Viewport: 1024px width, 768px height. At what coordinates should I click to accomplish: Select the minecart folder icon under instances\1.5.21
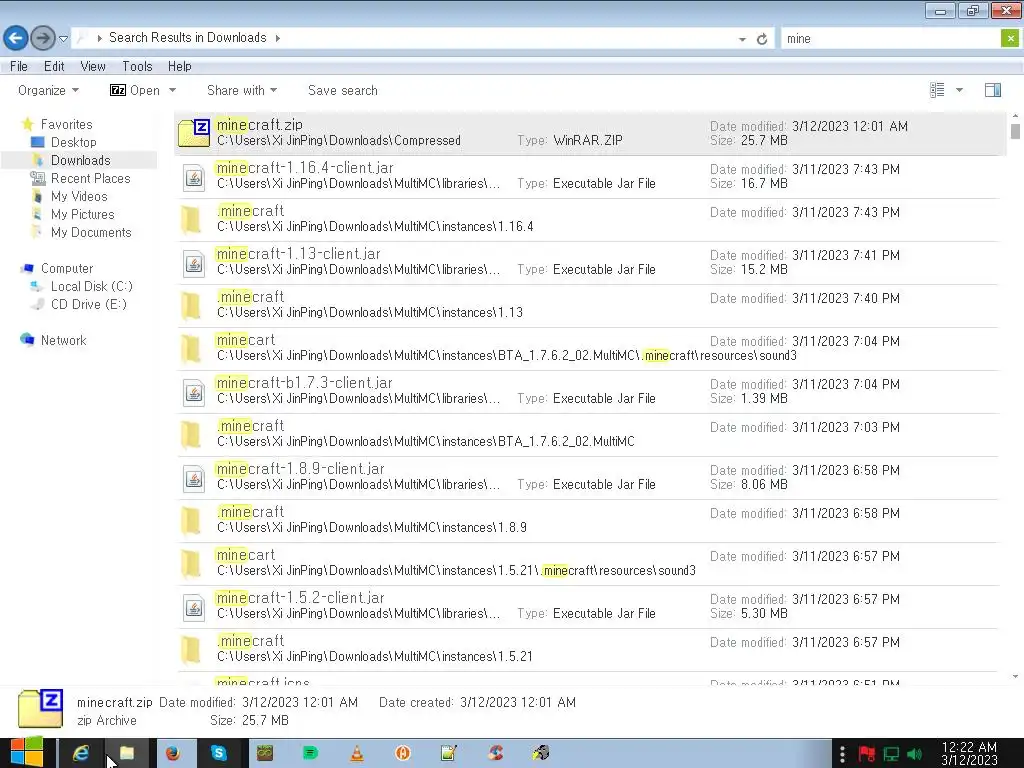191,564
